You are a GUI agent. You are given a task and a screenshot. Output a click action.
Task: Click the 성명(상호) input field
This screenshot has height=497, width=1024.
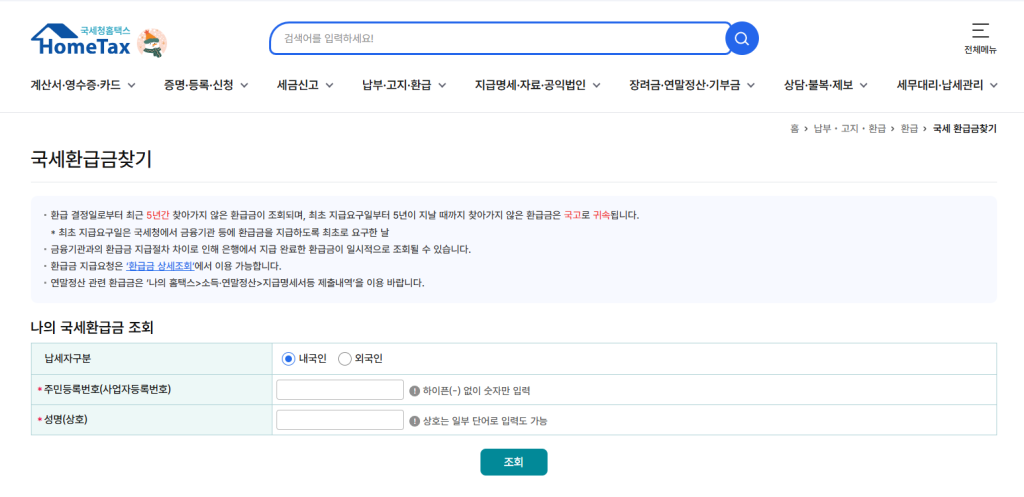[340, 420]
